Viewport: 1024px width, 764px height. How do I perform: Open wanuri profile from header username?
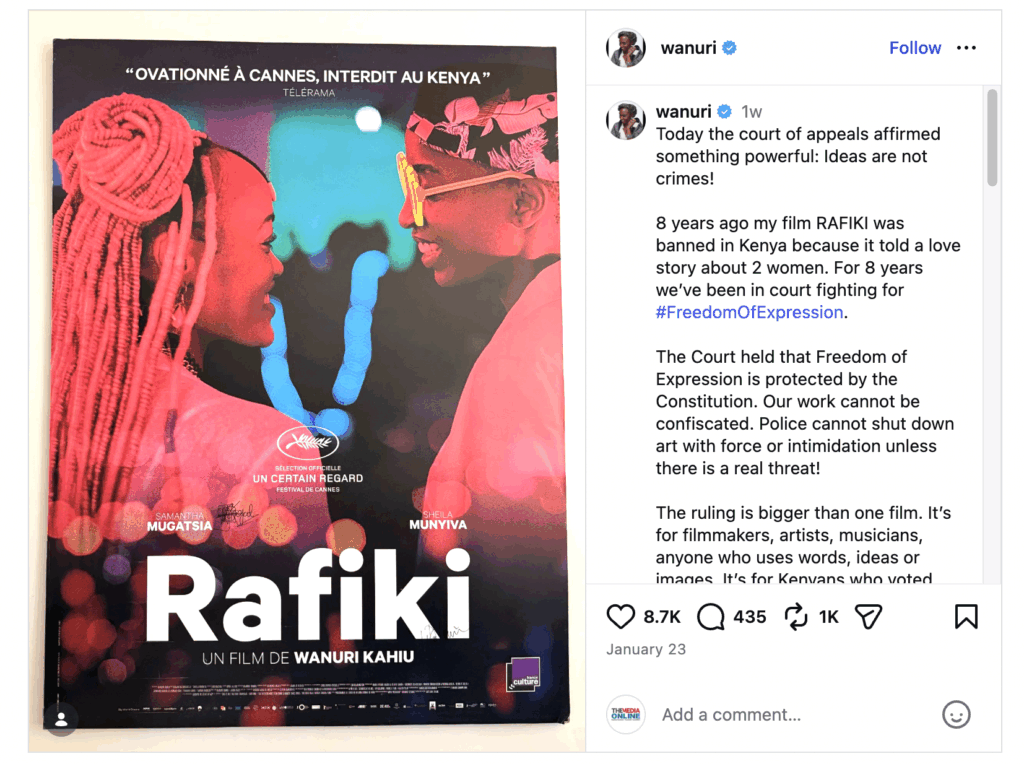click(x=688, y=48)
